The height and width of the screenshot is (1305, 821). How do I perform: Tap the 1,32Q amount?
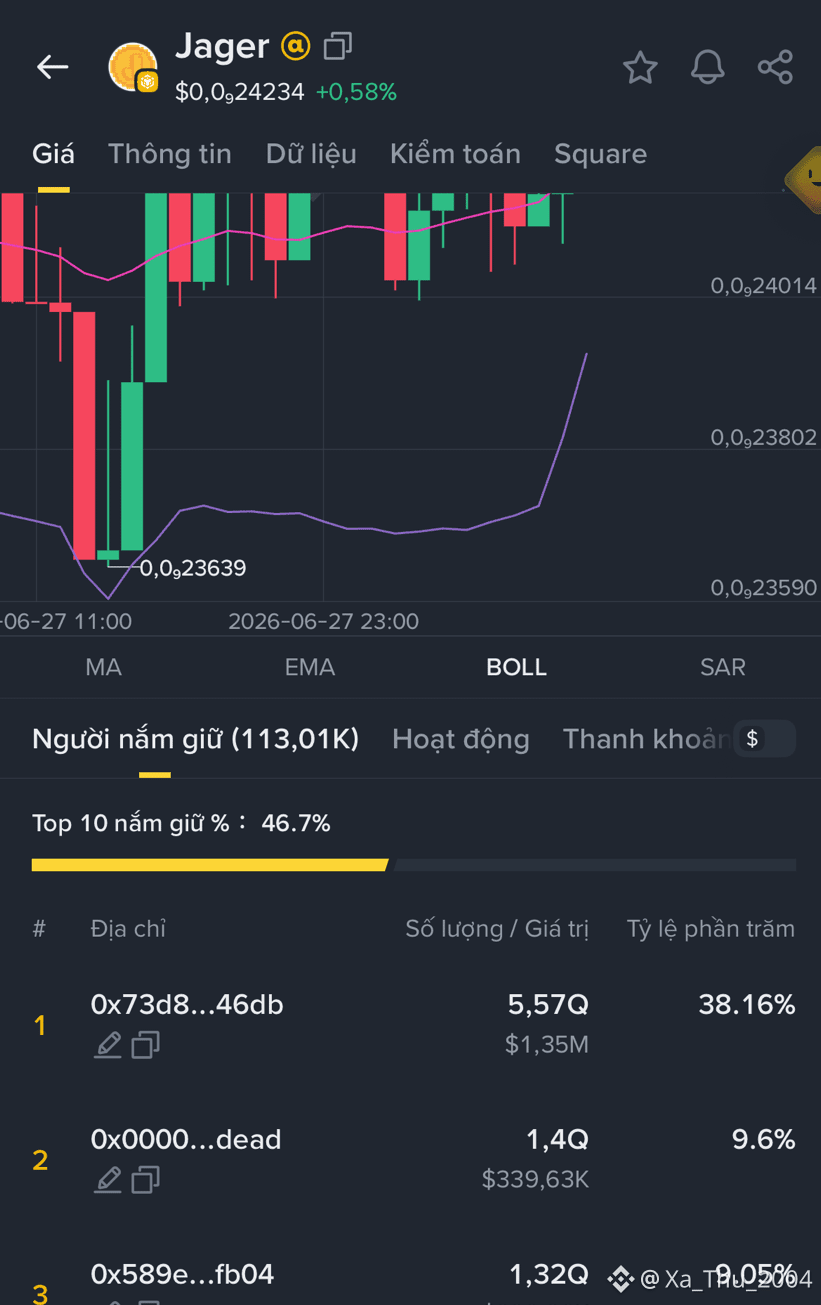coord(549,1274)
